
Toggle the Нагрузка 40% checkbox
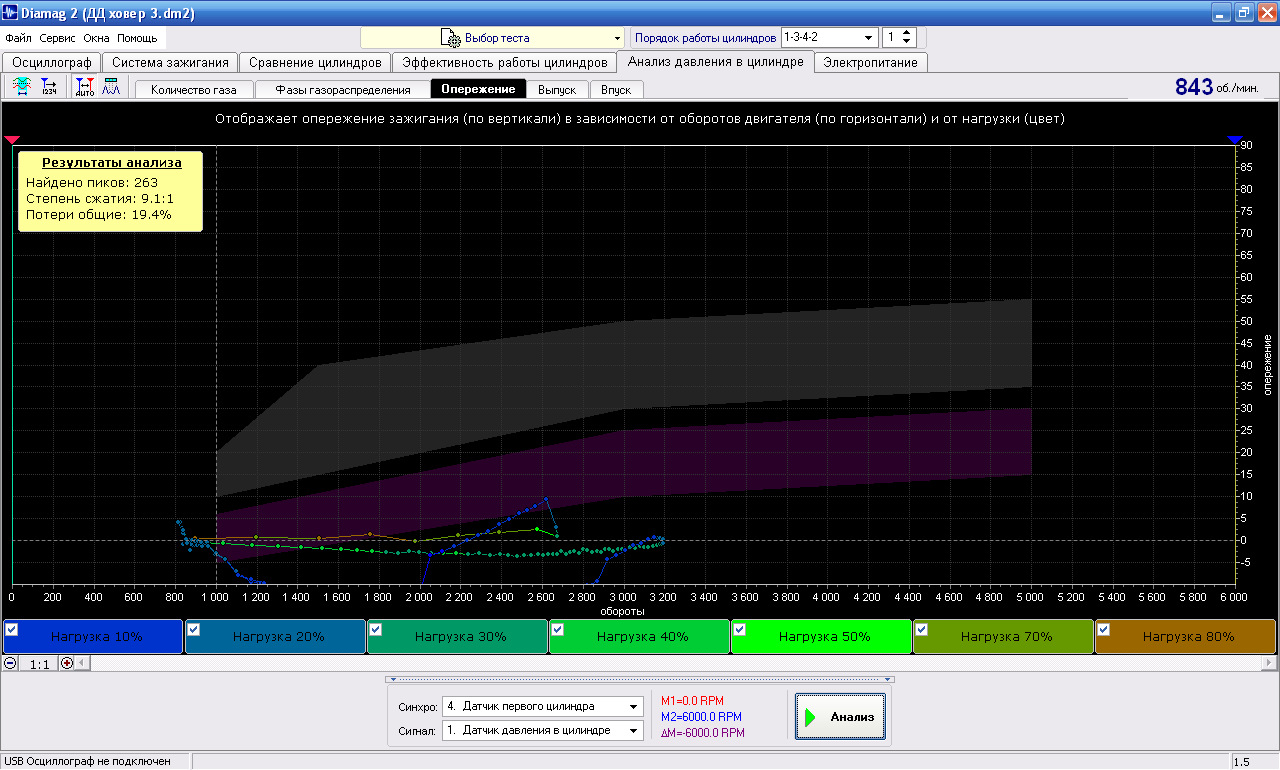click(x=557, y=629)
